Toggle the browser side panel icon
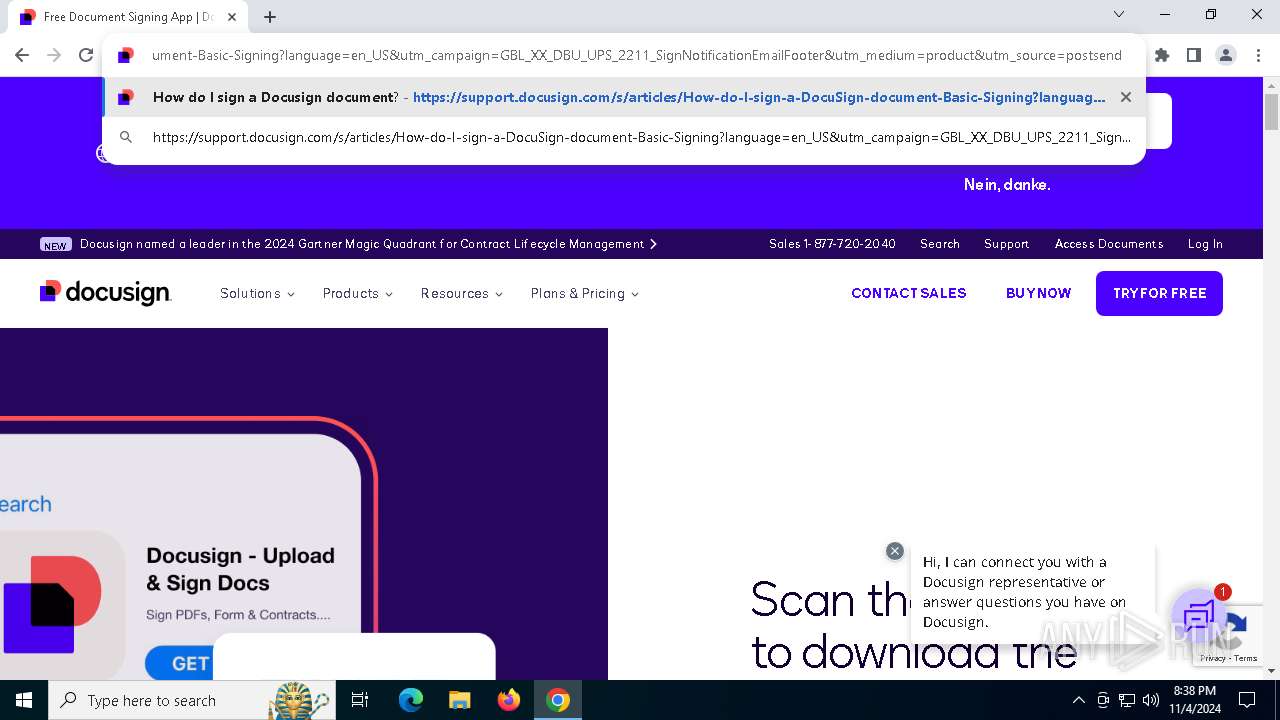The width and height of the screenshot is (1280, 720). point(1193,55)
